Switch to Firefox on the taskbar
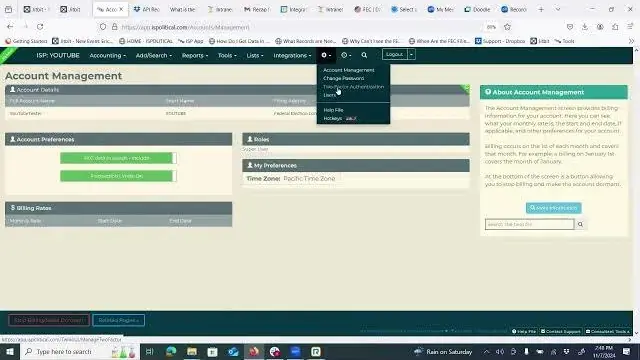 pyautogui.click(x=254, y=351)
